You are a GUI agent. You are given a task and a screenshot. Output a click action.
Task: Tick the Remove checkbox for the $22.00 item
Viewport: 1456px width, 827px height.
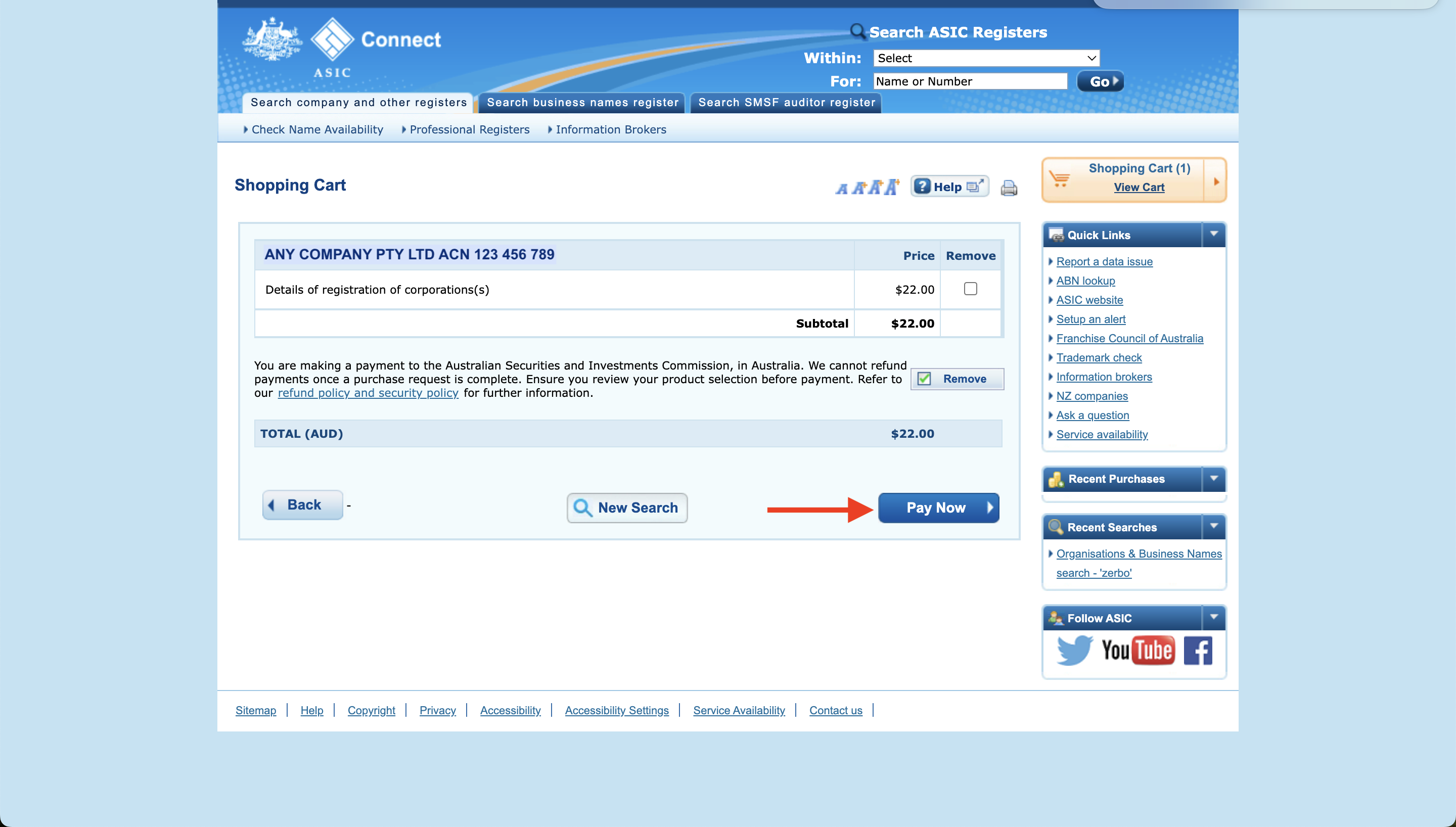click(971, 289)
